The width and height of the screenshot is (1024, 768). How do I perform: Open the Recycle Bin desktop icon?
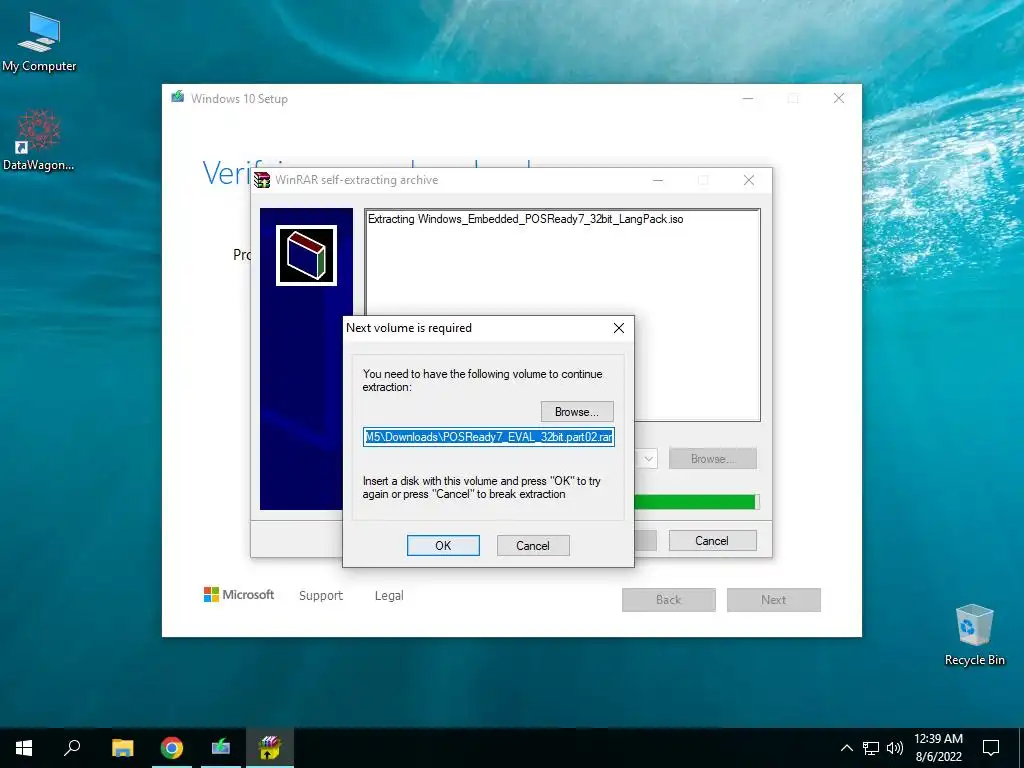click(974, 635)
